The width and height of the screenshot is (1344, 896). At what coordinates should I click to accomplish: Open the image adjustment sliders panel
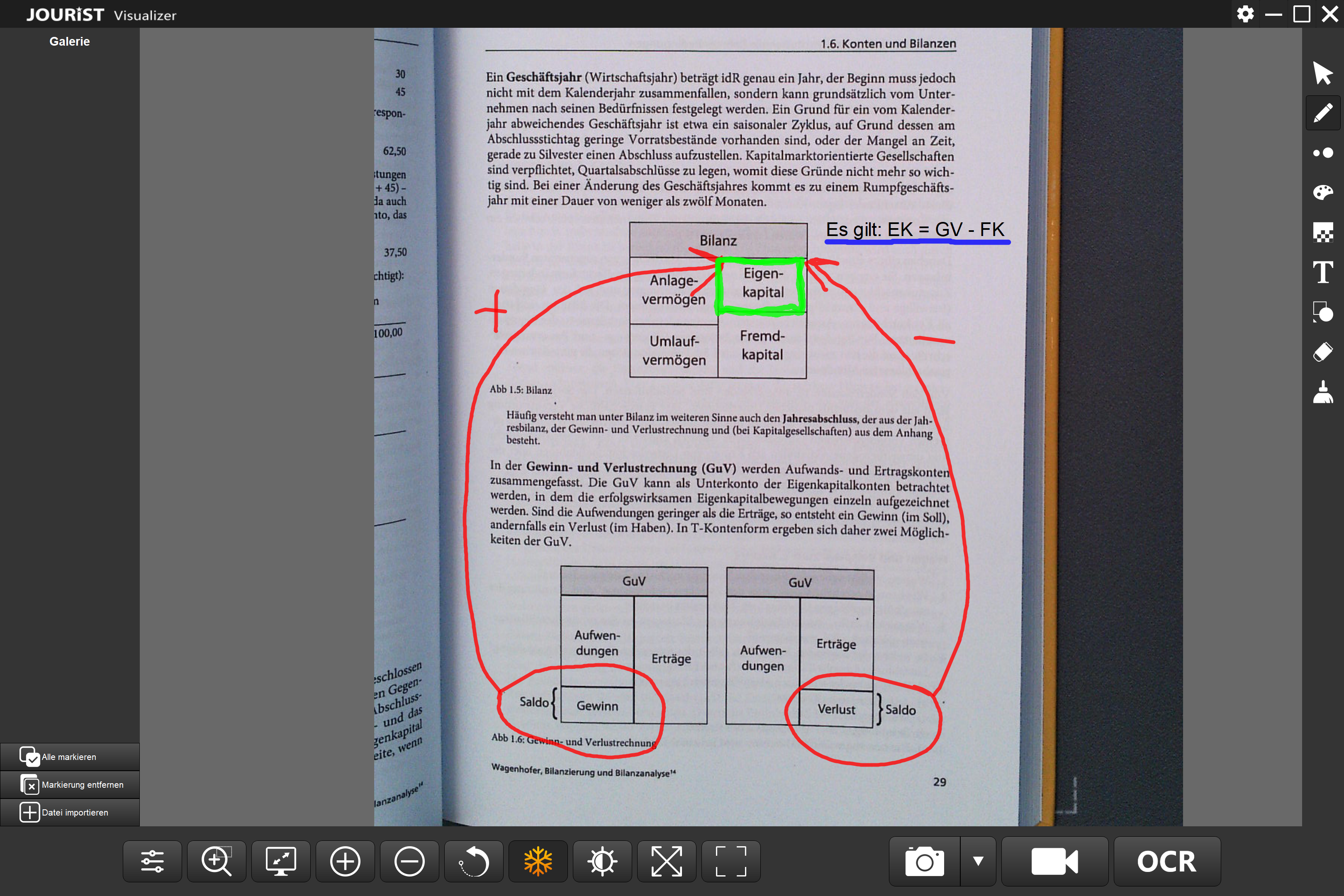[152, 861]
